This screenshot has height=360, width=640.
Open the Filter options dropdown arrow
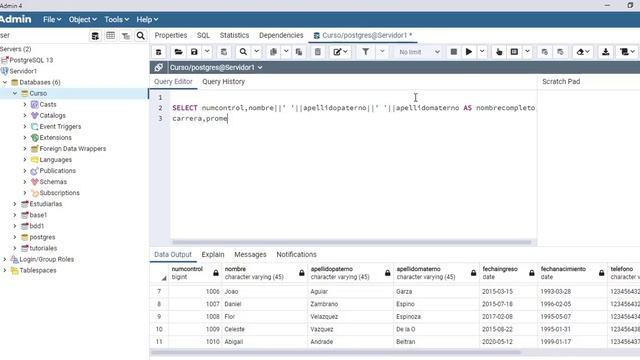coord(382,52)
